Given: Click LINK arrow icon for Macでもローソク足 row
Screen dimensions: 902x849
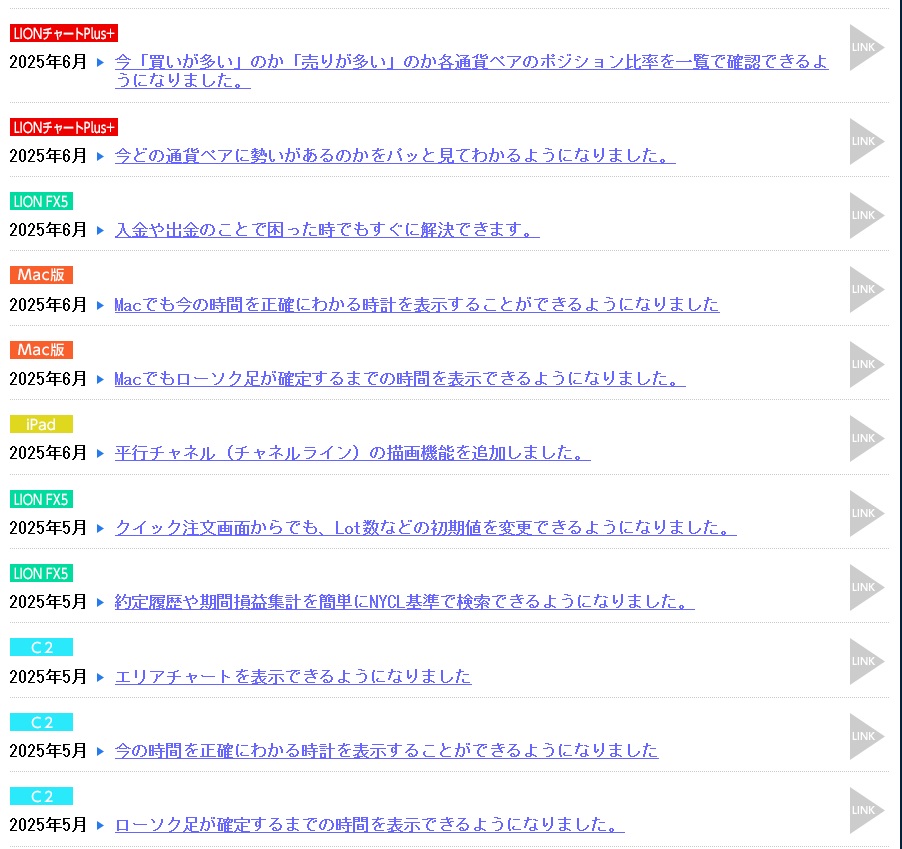Looking at the screenshot, I should [x=866, y=364].
